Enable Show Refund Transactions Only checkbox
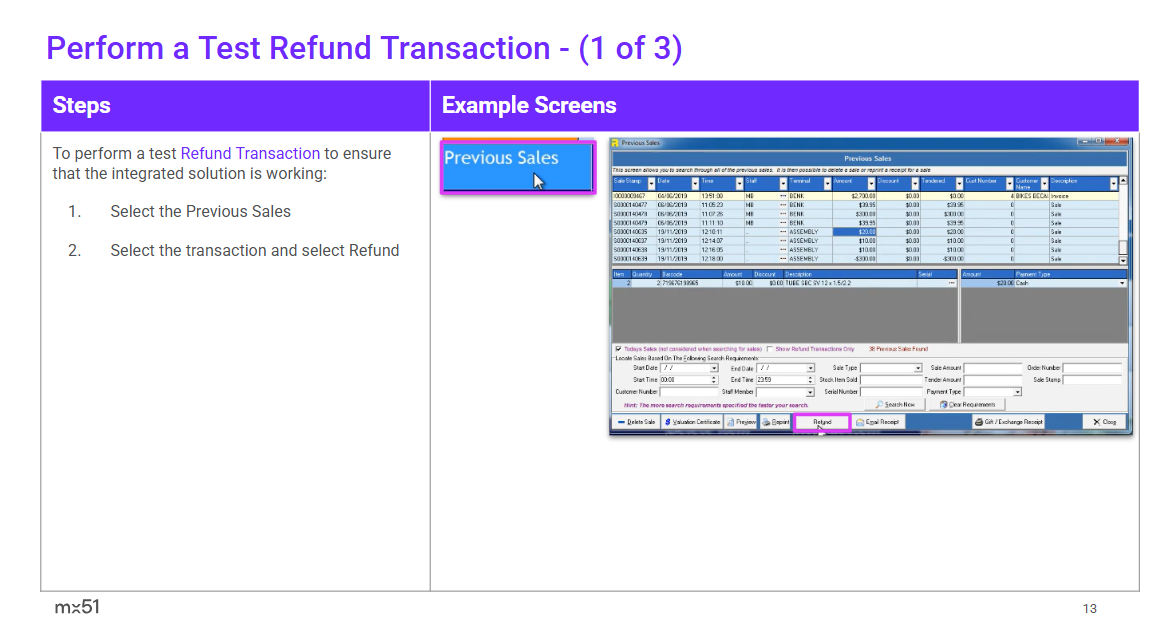 (769, 349)
